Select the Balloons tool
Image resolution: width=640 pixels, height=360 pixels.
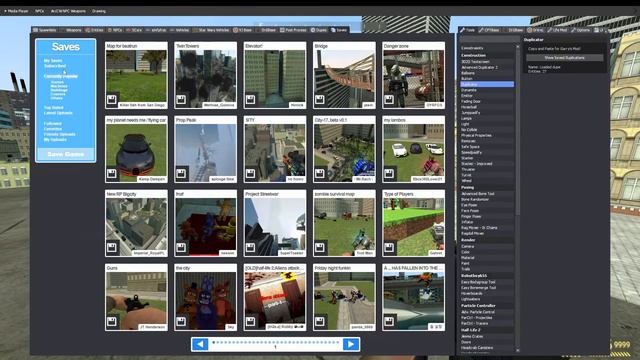487,73
